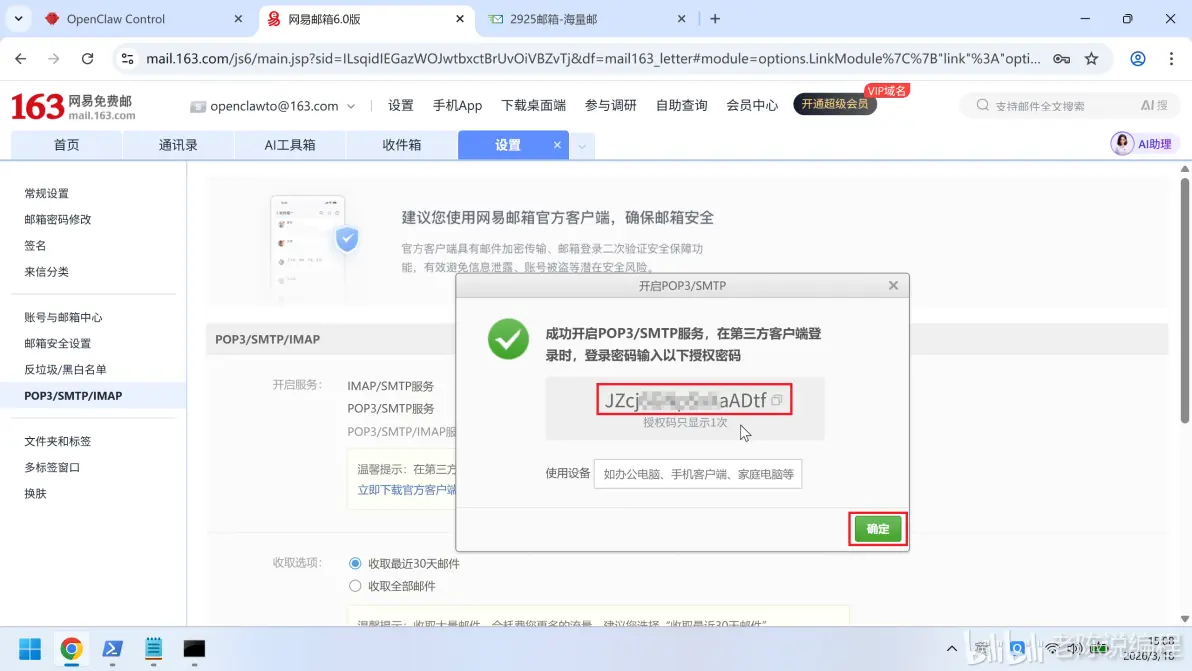Open the 首页 tab
The width and height of the screenshot is (1192, 671).
[x=66, y=144]
